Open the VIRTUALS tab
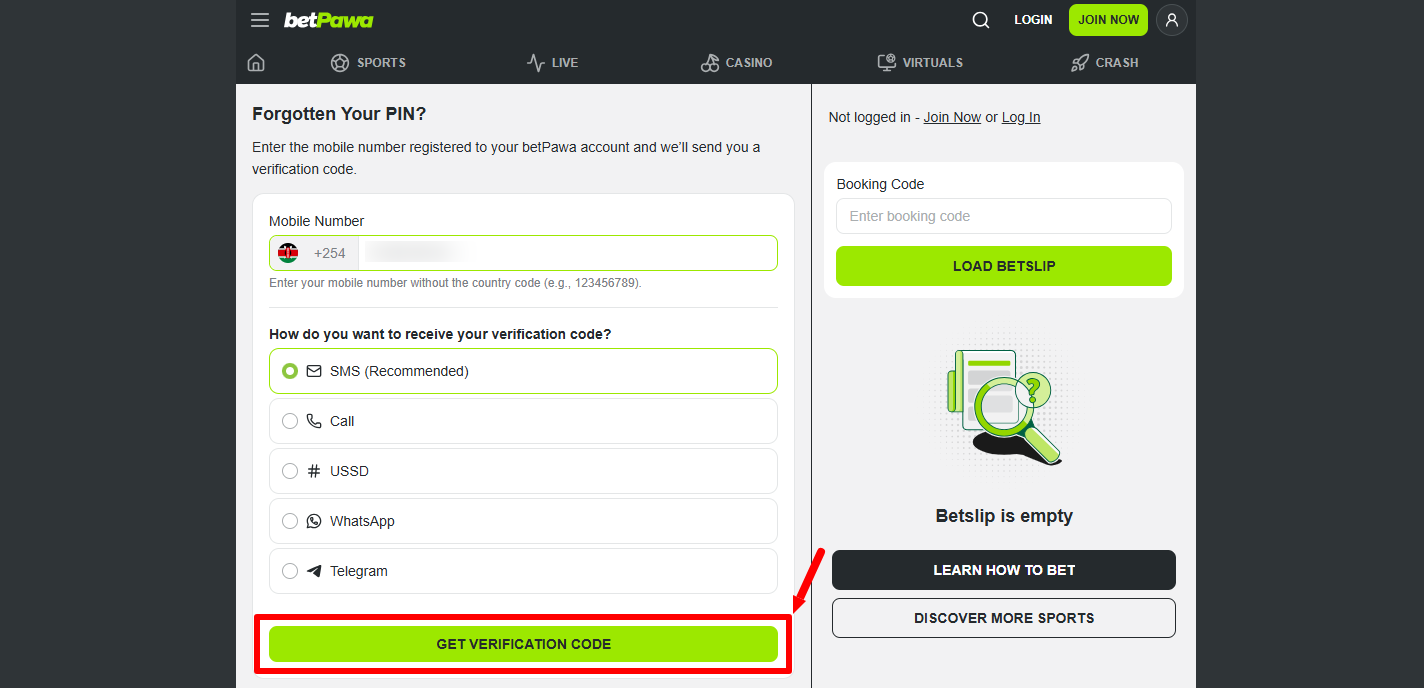Screen dimensions: 1424x688 pos(920,62)
